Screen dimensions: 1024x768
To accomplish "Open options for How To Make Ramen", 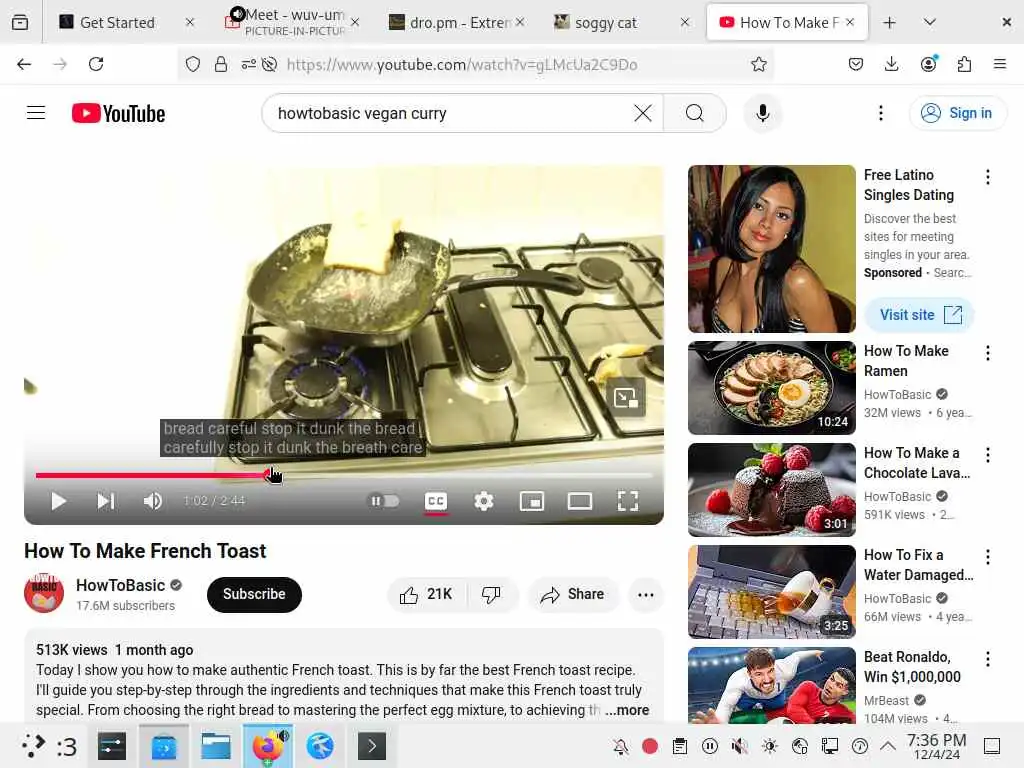I will (x=987, y=353).
